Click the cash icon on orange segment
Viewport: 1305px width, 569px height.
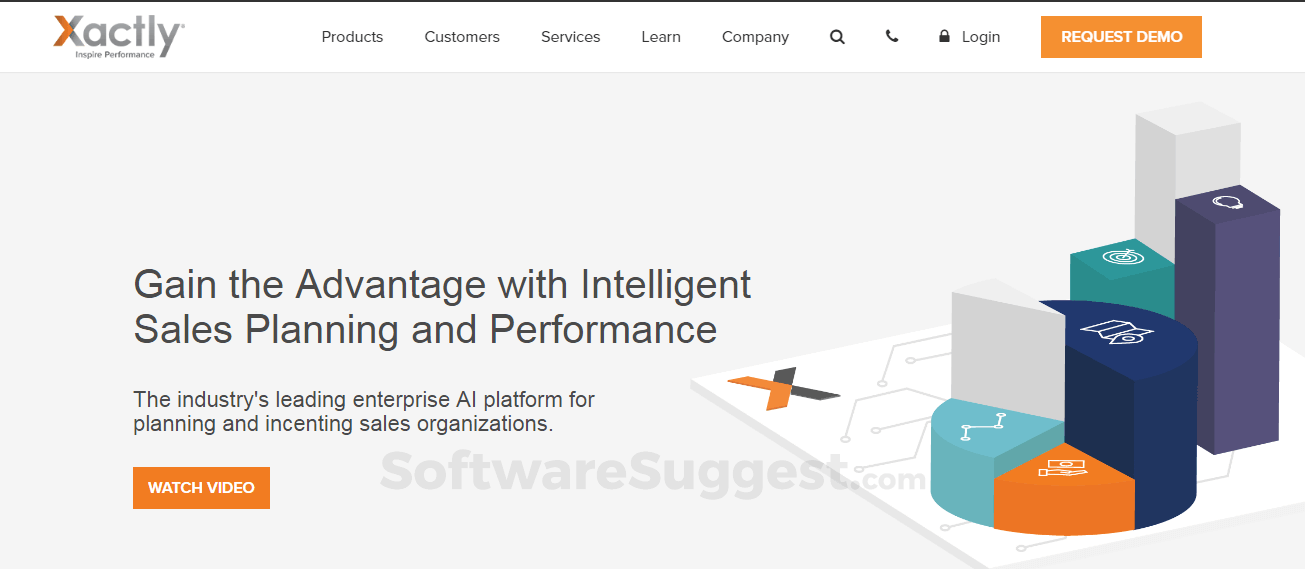coord(1062,467)
